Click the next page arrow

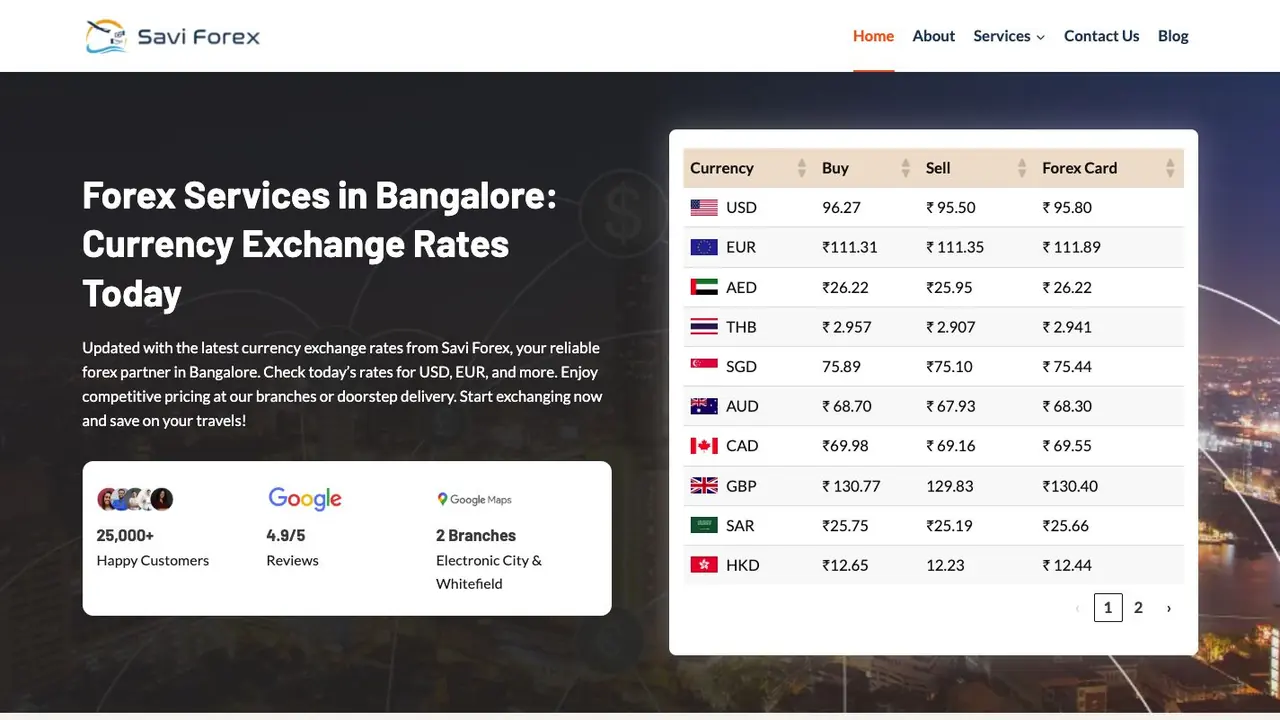1168,607
